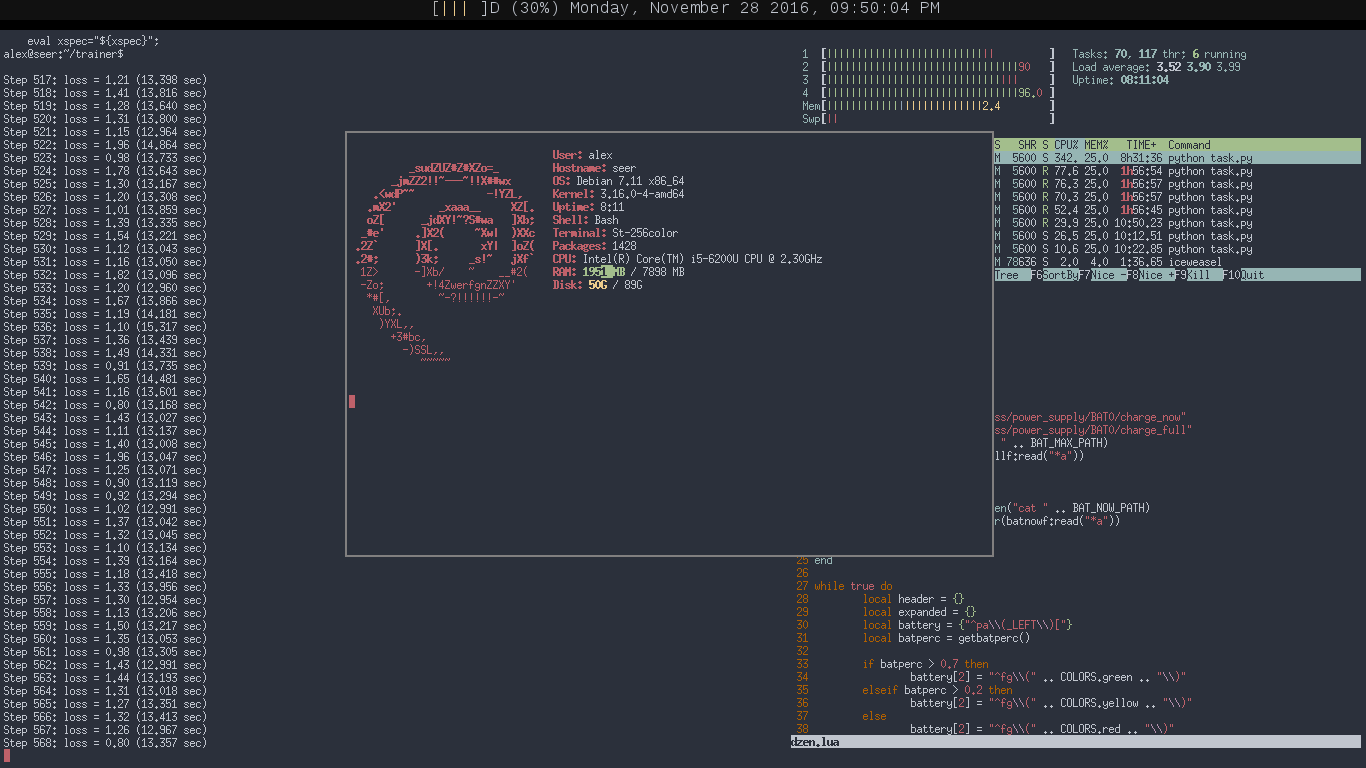This screenshot has width=1366, height=768.
Task: Click the dzen.lua status line in vim
Action: [x=1076, y=742]
